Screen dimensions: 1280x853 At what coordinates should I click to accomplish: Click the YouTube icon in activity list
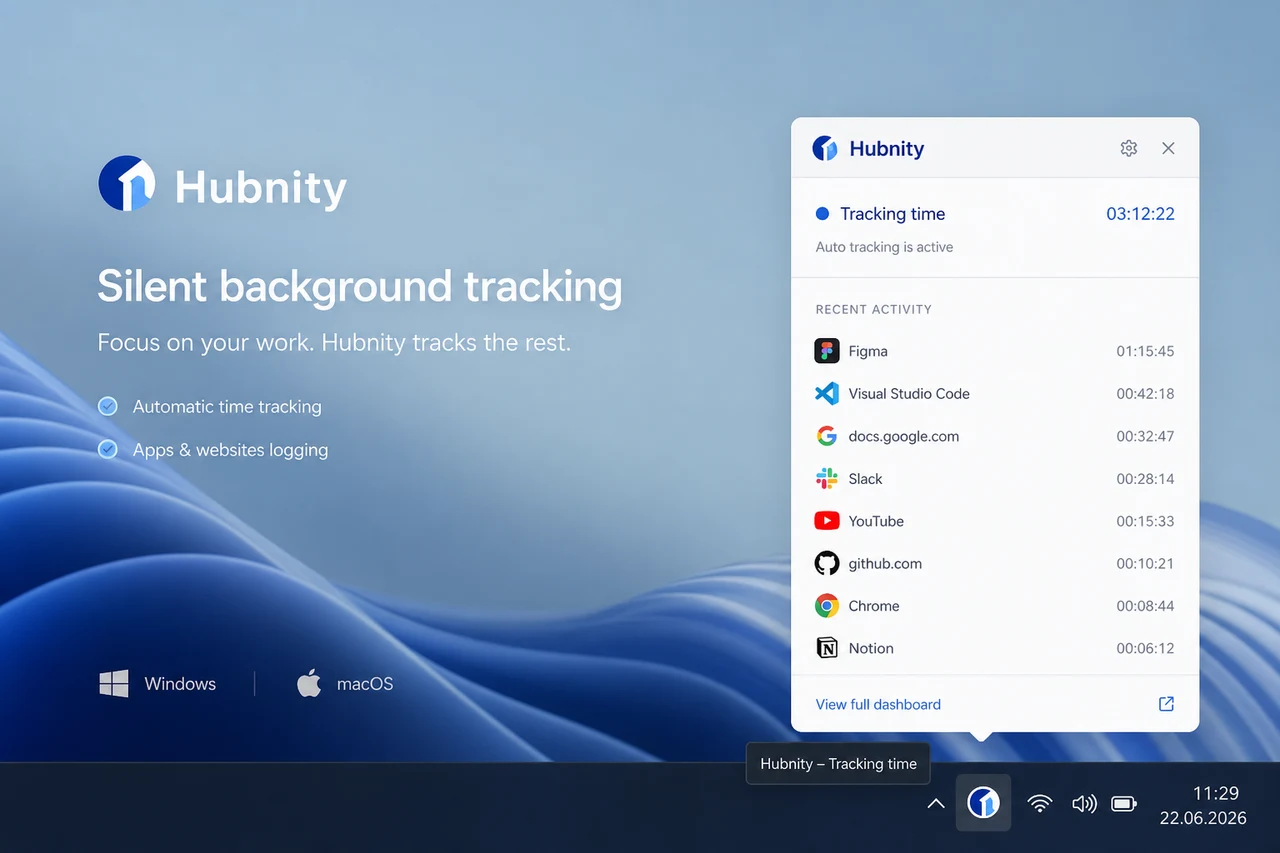pyautogui.click(x=827, y=521)
